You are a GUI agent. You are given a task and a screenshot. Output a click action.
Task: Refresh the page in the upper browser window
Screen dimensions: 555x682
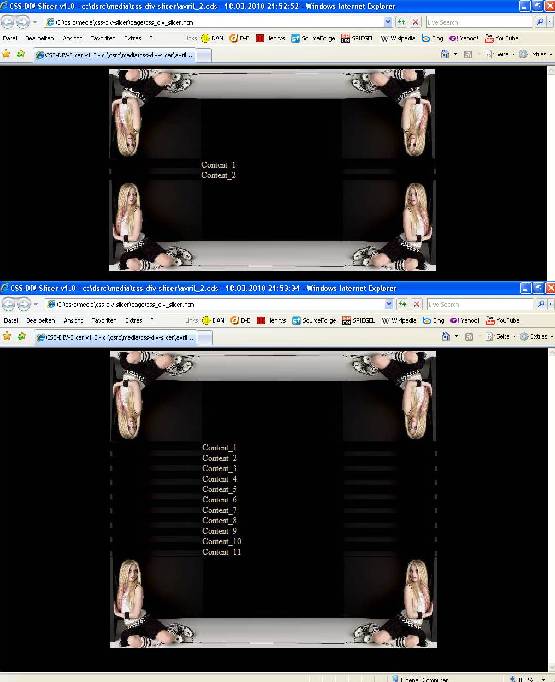[401, 22]
